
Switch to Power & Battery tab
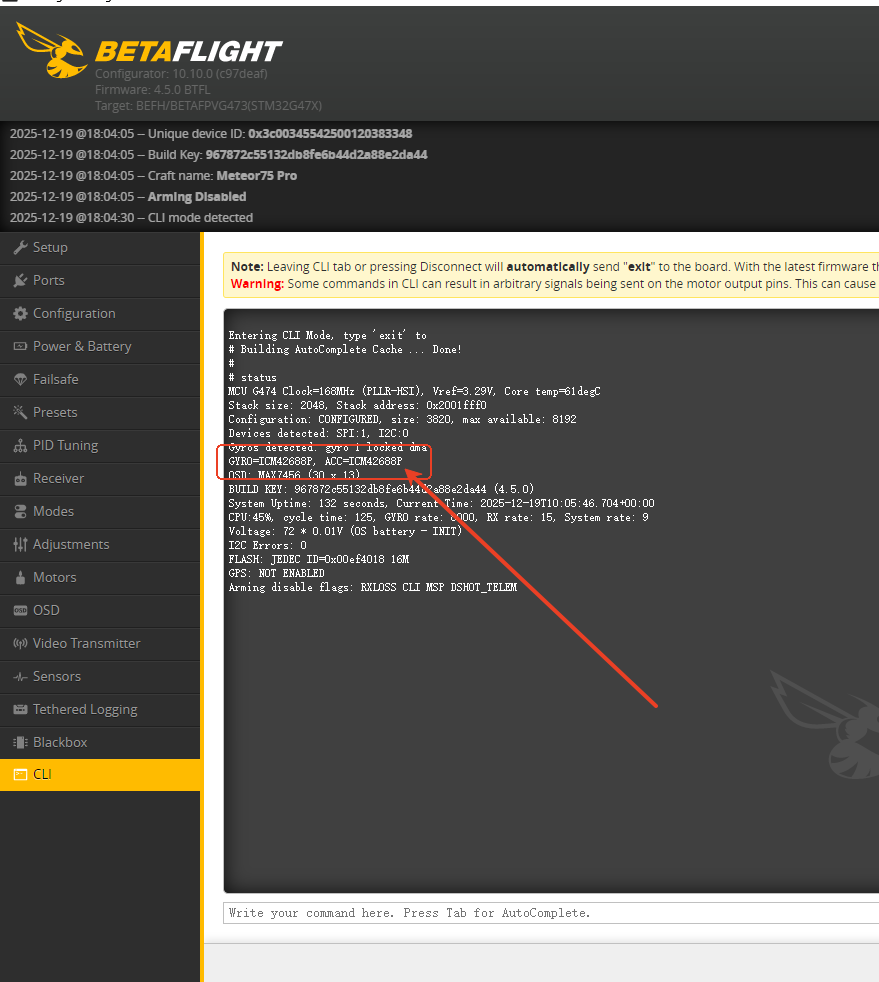(x=100, y=346)
